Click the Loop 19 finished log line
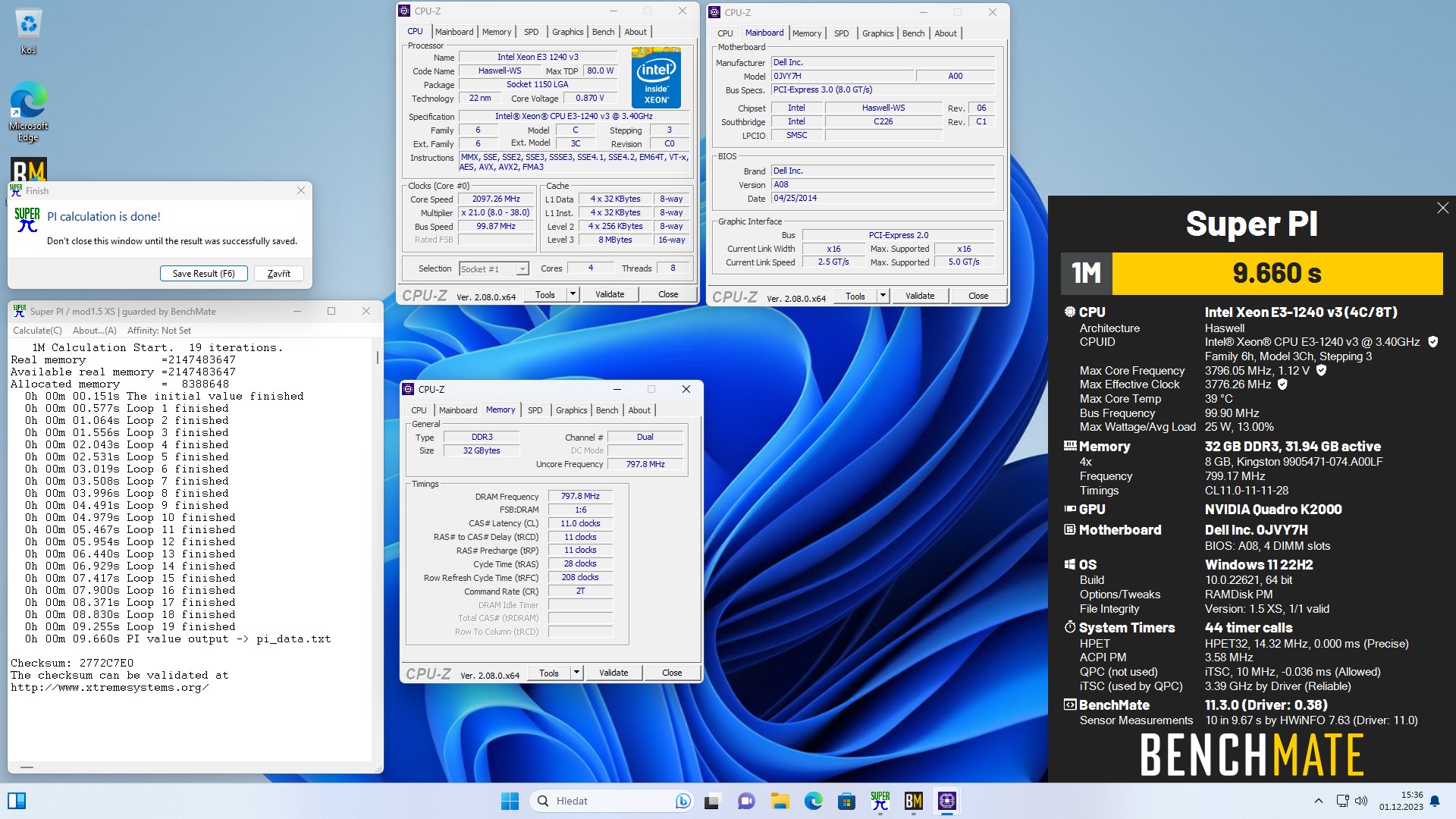Image resolution: width=1456 pixels, height=819 pixels. 130,626
